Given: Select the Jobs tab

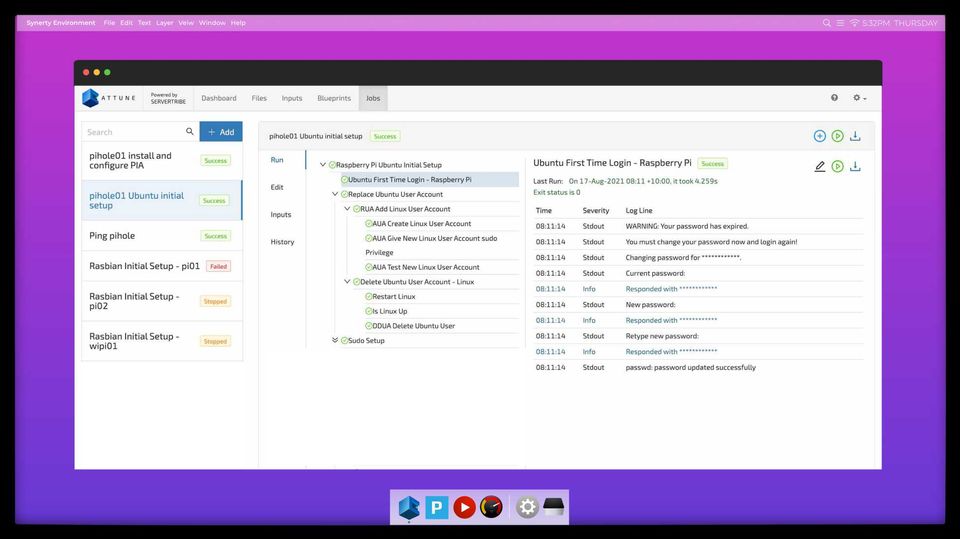Looking at the screenshot, I should pos(373,98).
